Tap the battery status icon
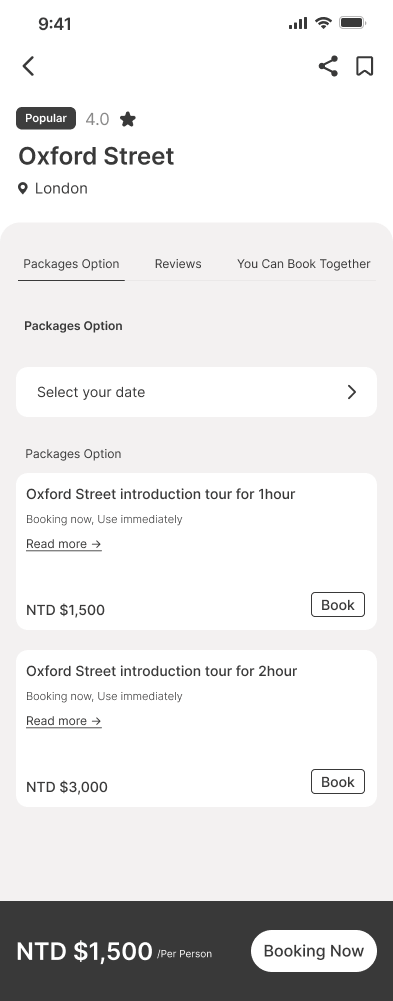The width and height of the screenshot is (393, 1001). pyautogui.click(x=352, y=23)
